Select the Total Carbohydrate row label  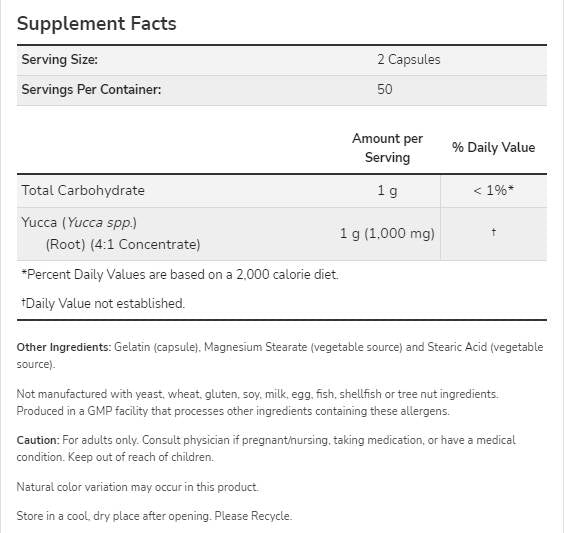click(x=83, y=191)
